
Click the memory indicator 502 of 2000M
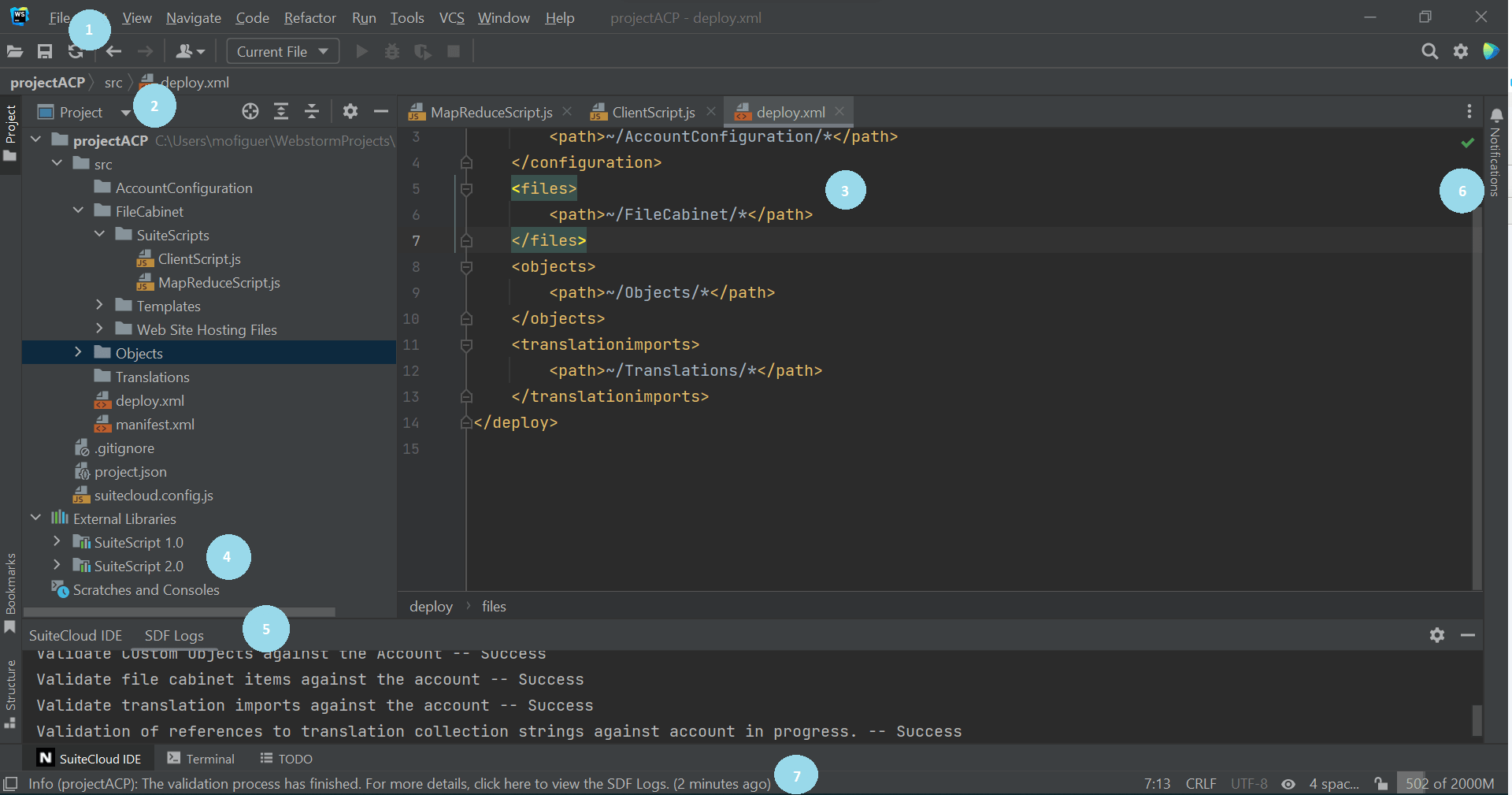click(1450, 784)
